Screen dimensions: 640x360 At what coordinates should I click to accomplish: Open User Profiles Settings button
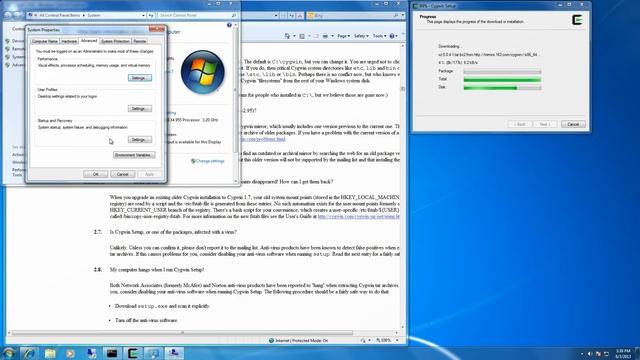tap(140, 109)
